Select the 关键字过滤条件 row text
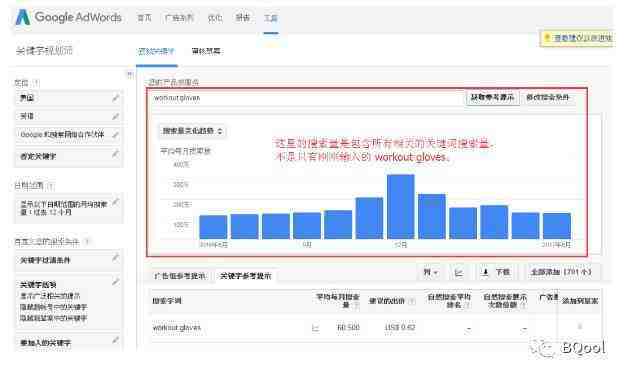The image size is (624, 375). click(45, 260)
